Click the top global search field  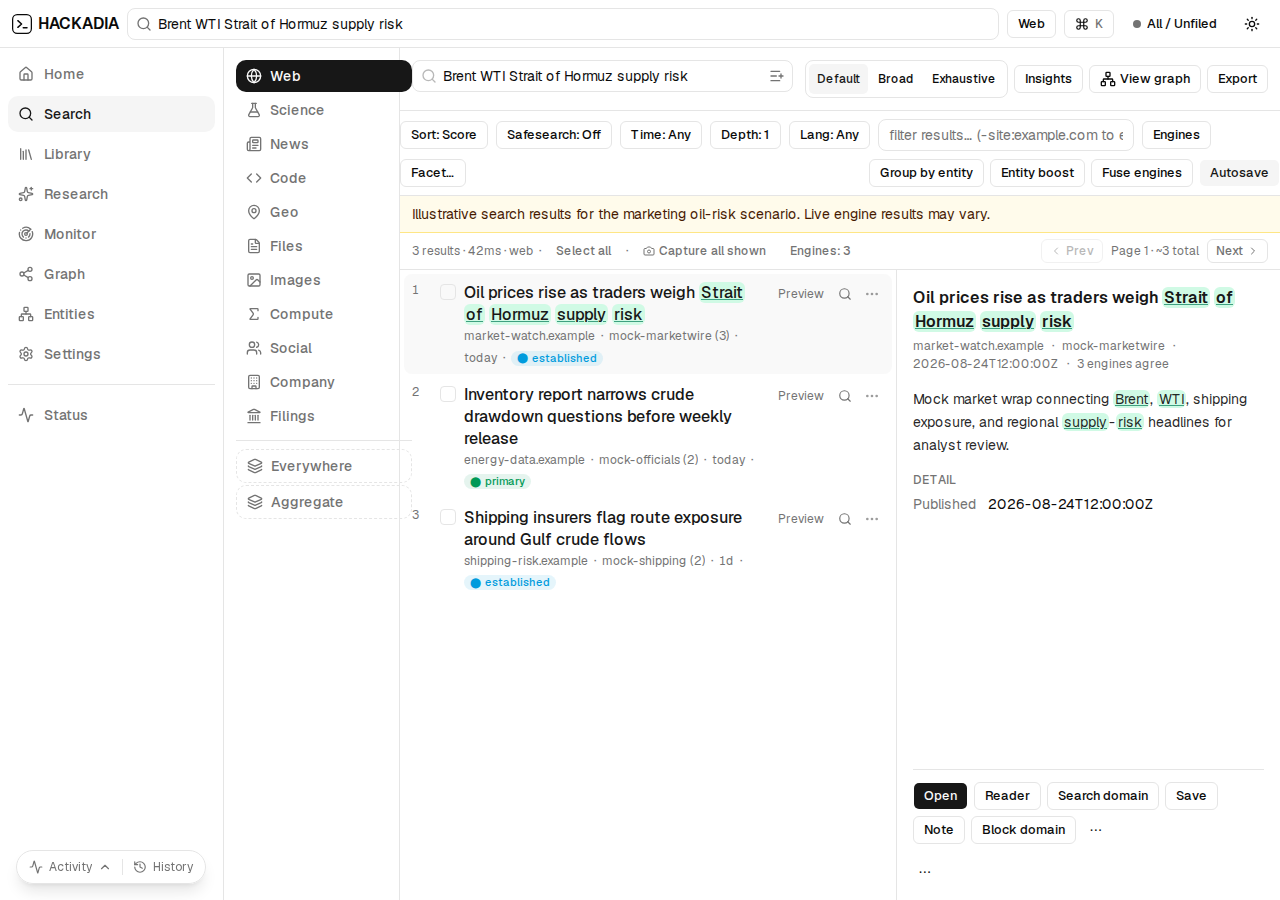coord(563,24)
